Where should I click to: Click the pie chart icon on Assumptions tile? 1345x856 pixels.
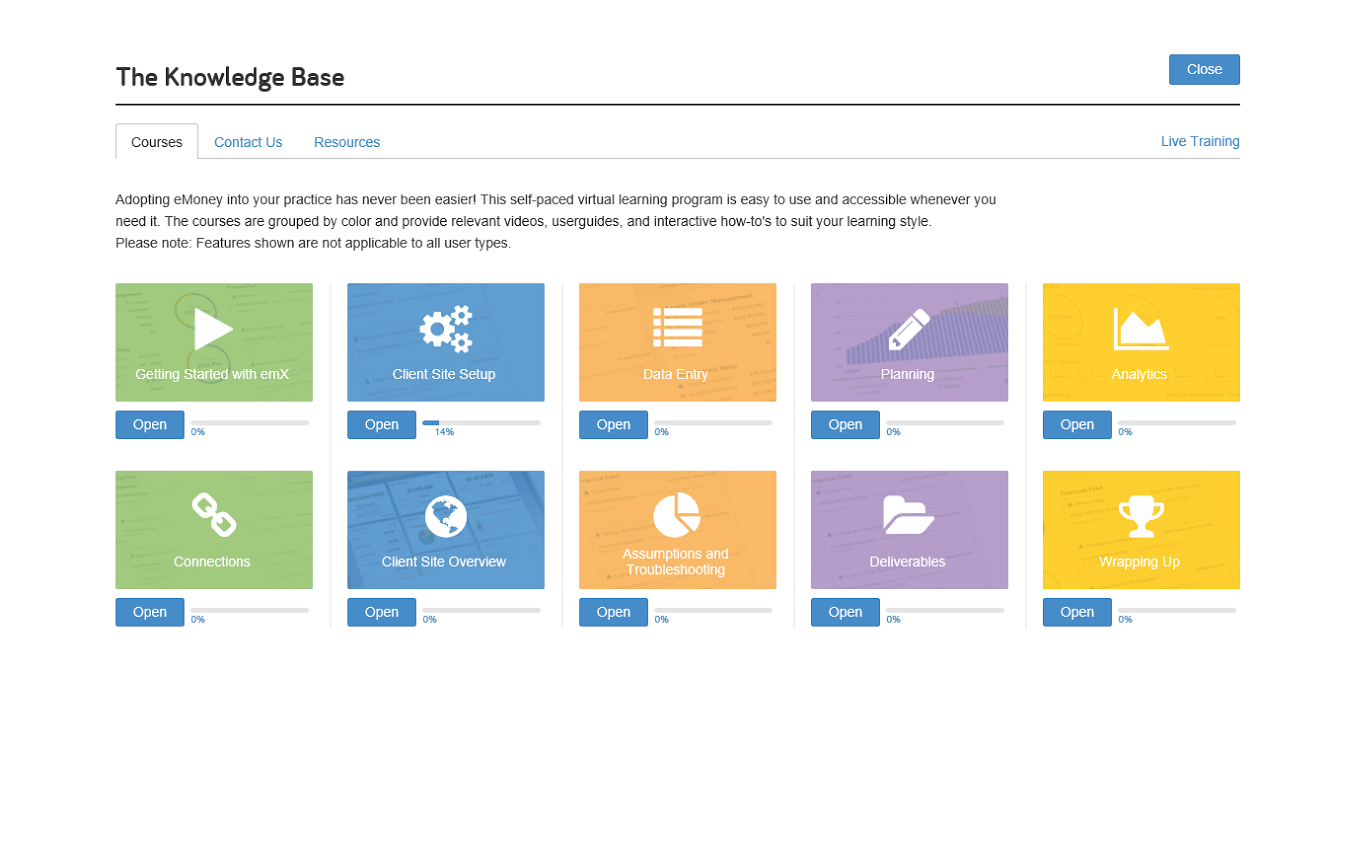click(677, 514)
